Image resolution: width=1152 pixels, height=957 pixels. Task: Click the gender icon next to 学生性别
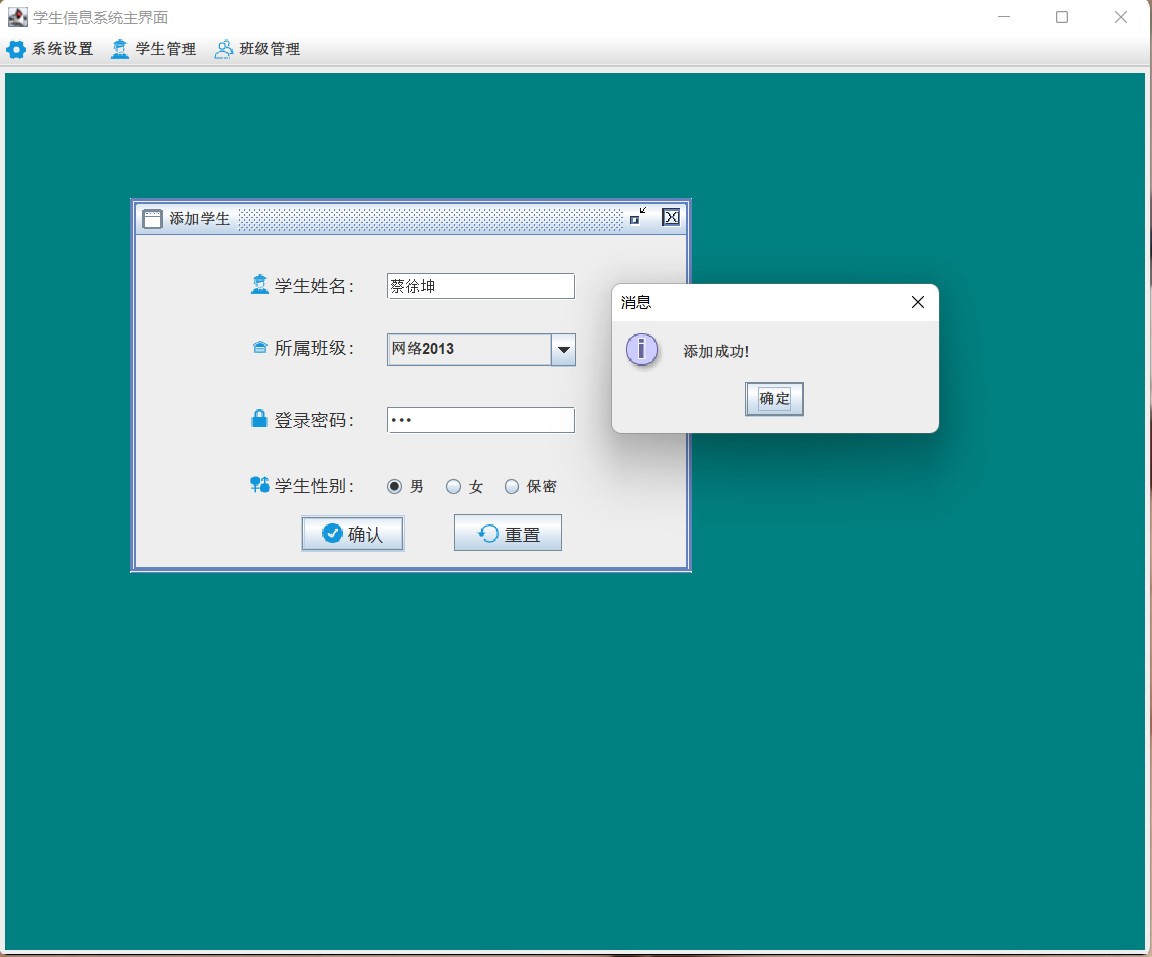[259, 485]
